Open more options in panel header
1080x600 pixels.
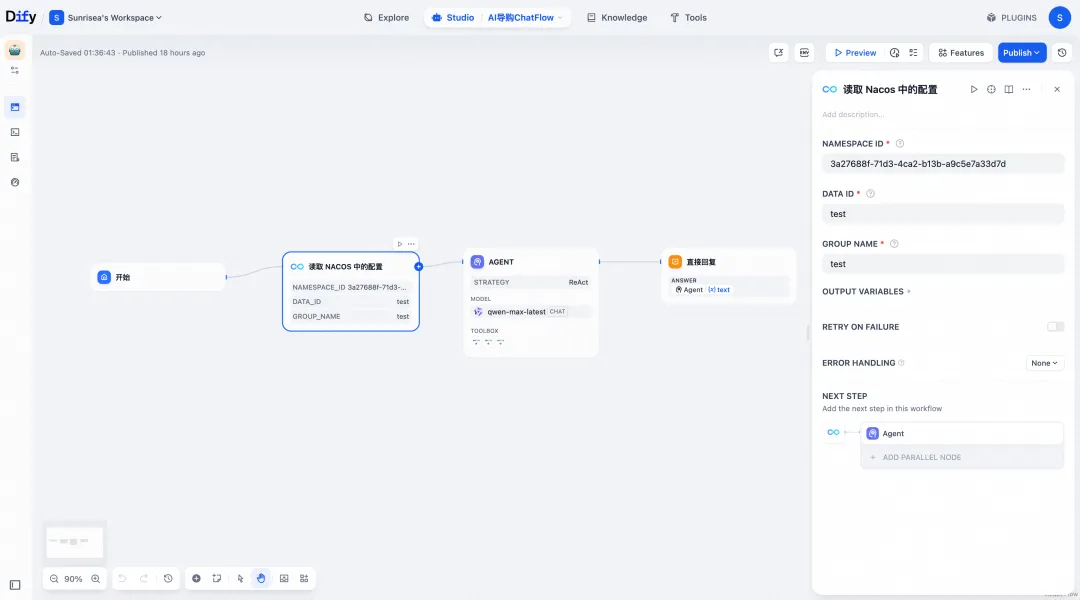tap(1026, 90)
